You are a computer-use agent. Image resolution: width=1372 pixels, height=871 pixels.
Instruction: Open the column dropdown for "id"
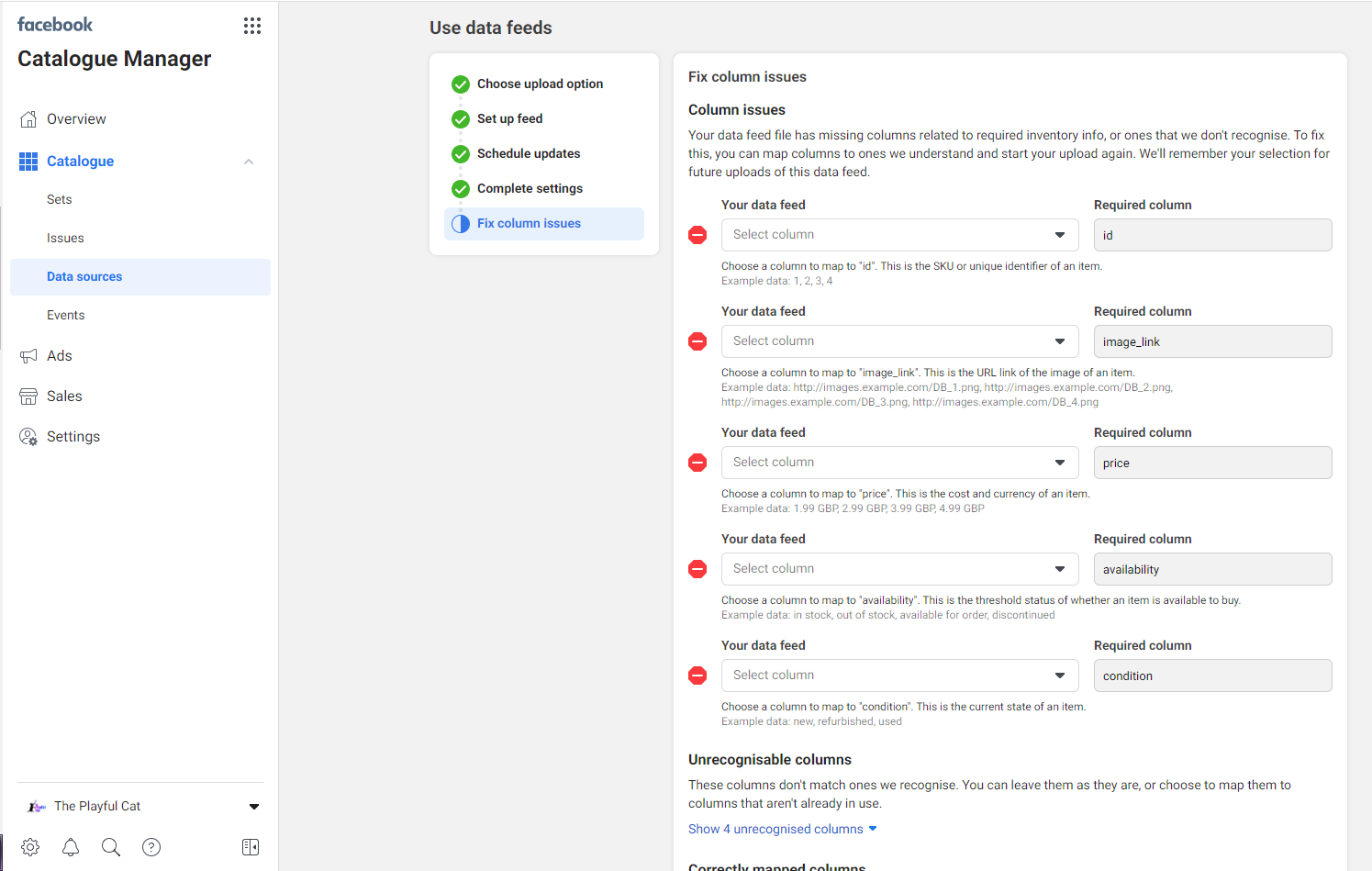point(899,235)
